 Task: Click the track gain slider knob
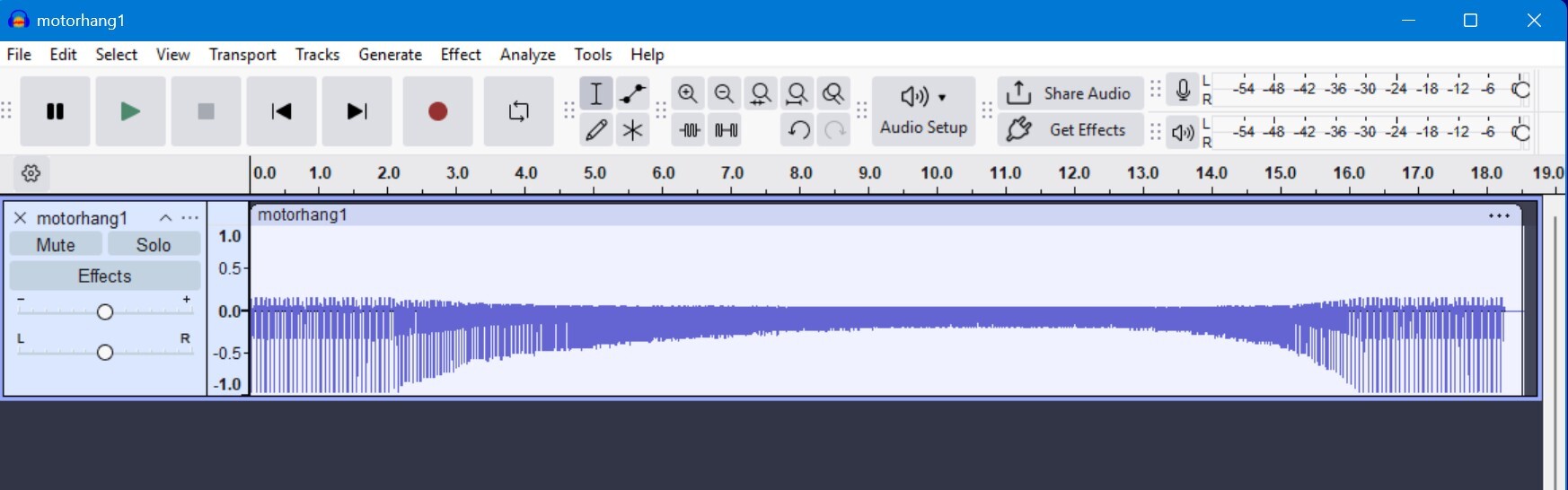105,311
